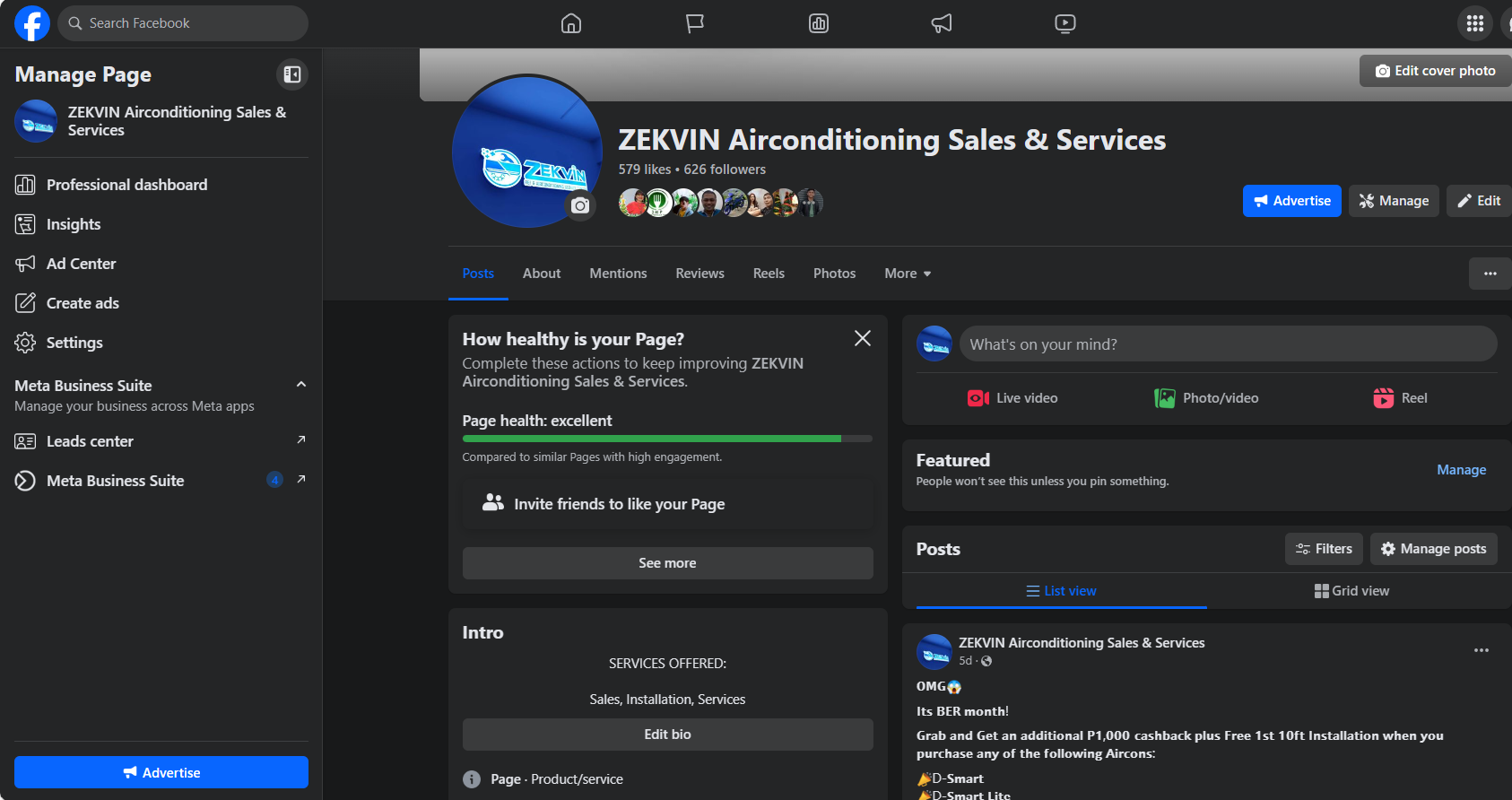Click the Manage button beside Advertise
This screenshot has width=1512, height=800.
click(x=1395, y=201)
